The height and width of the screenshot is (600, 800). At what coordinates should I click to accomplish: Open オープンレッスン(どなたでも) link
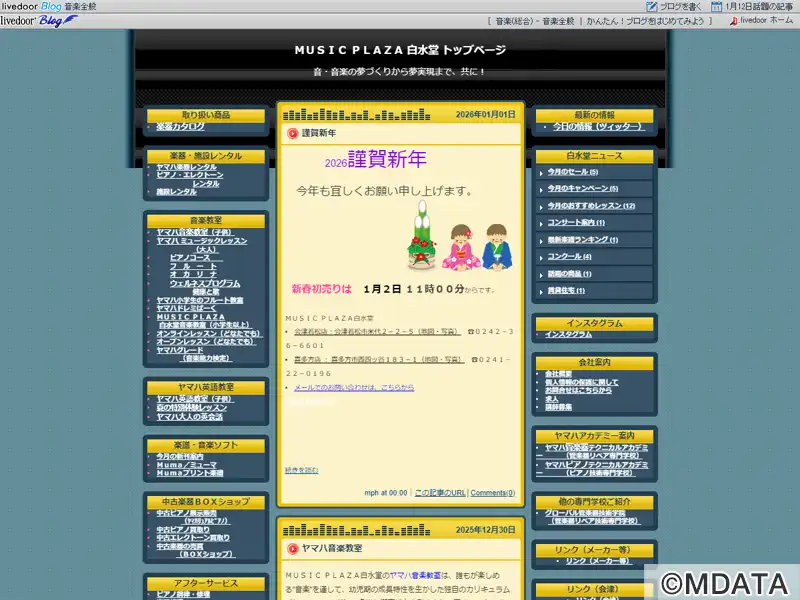click(206, 341)
